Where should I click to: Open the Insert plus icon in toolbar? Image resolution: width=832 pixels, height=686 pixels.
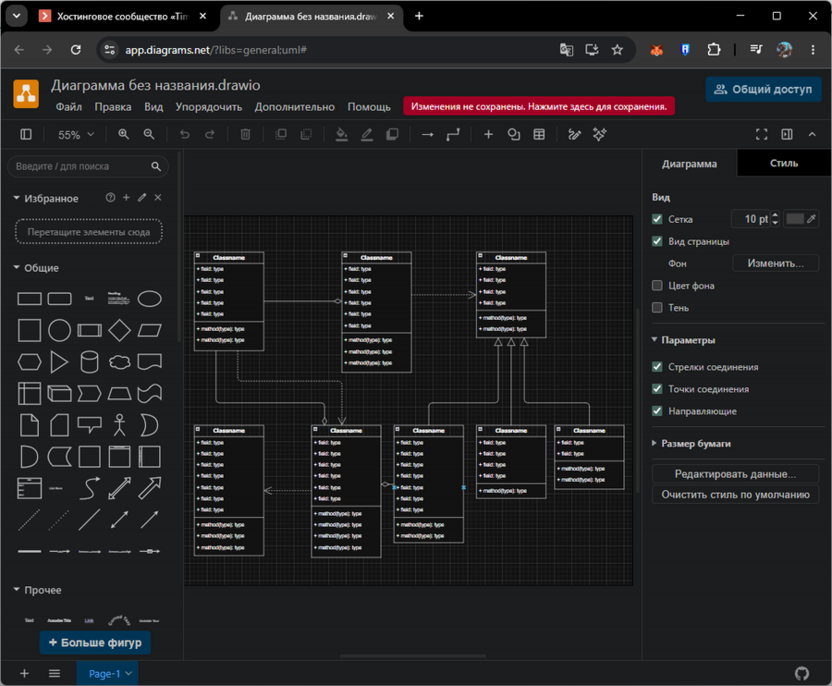488,135
